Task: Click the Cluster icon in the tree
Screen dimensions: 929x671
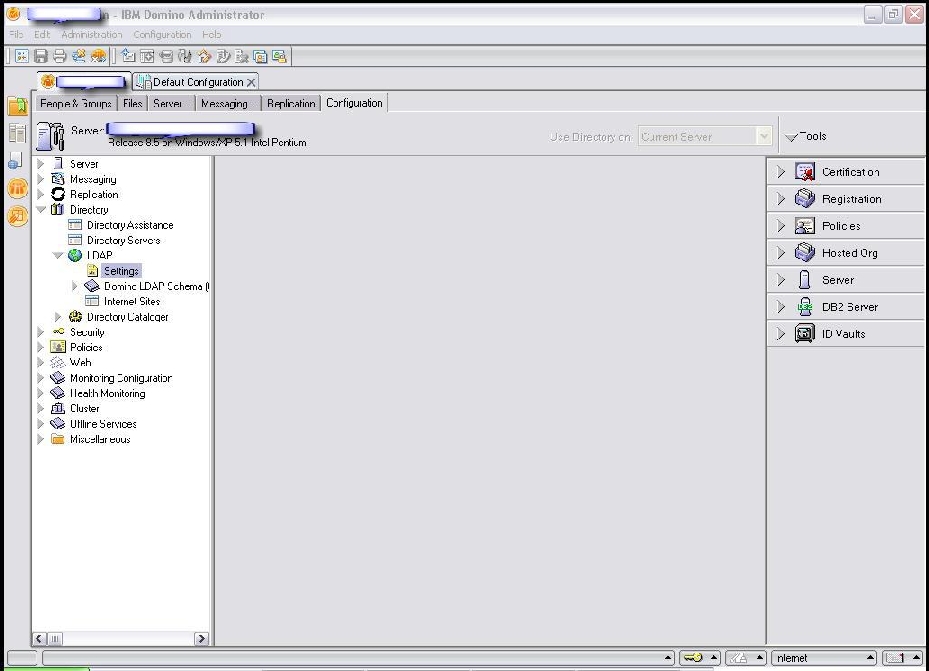Action: point(57,408)
